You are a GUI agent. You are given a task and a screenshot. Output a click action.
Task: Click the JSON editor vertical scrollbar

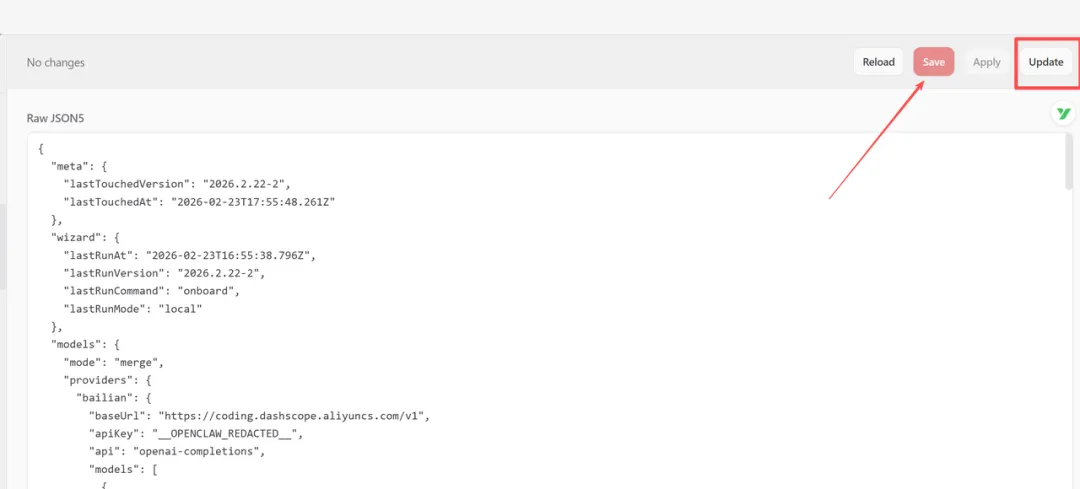tap(1069, 165)
